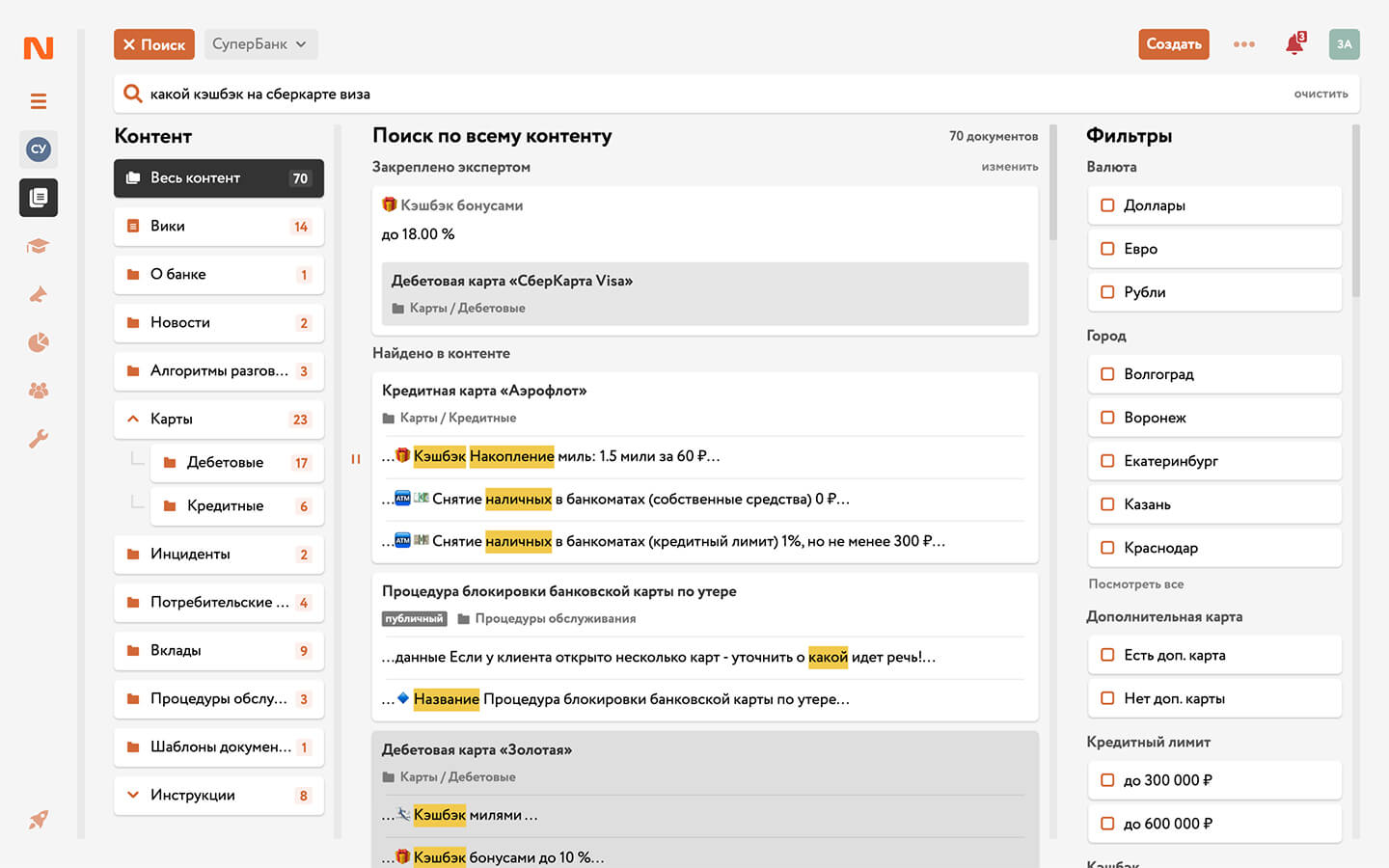This screenshot has height=868, width=1389.
Task: Check the Воронеж city filter
Action: point(1107,418)
